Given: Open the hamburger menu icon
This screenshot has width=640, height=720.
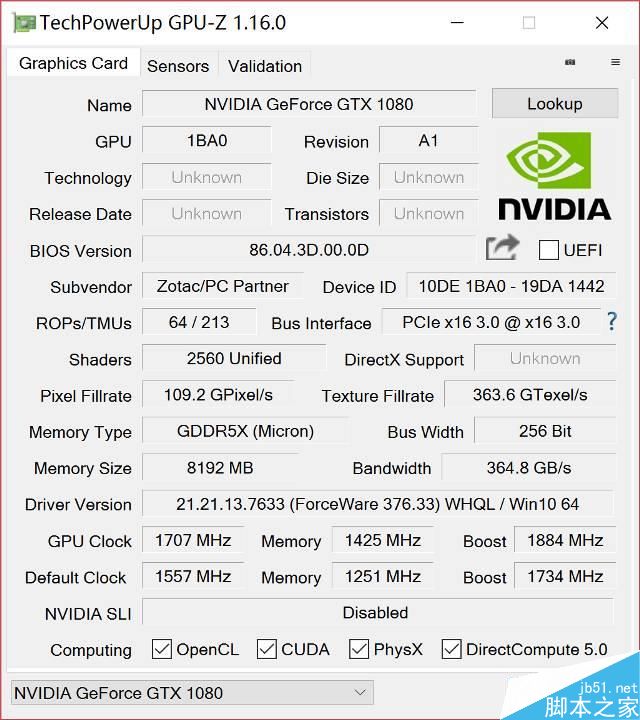Looking at the screenshot, I should [615, 63].
